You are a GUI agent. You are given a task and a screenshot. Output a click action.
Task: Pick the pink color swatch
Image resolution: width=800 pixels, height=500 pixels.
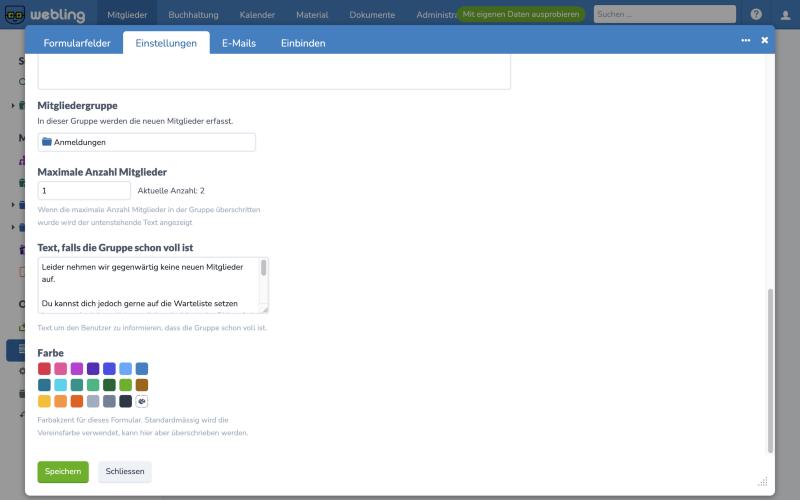(61, 369)
